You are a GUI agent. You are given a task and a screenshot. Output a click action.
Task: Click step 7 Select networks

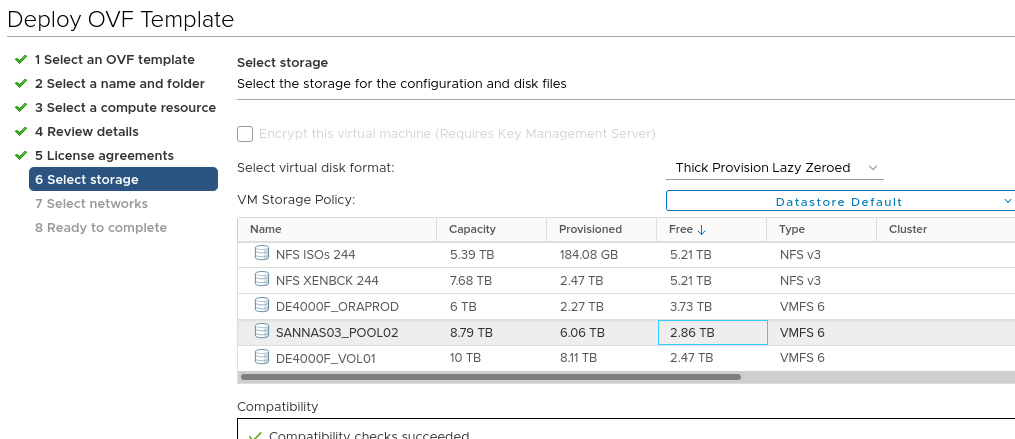[x=91, y=203]
